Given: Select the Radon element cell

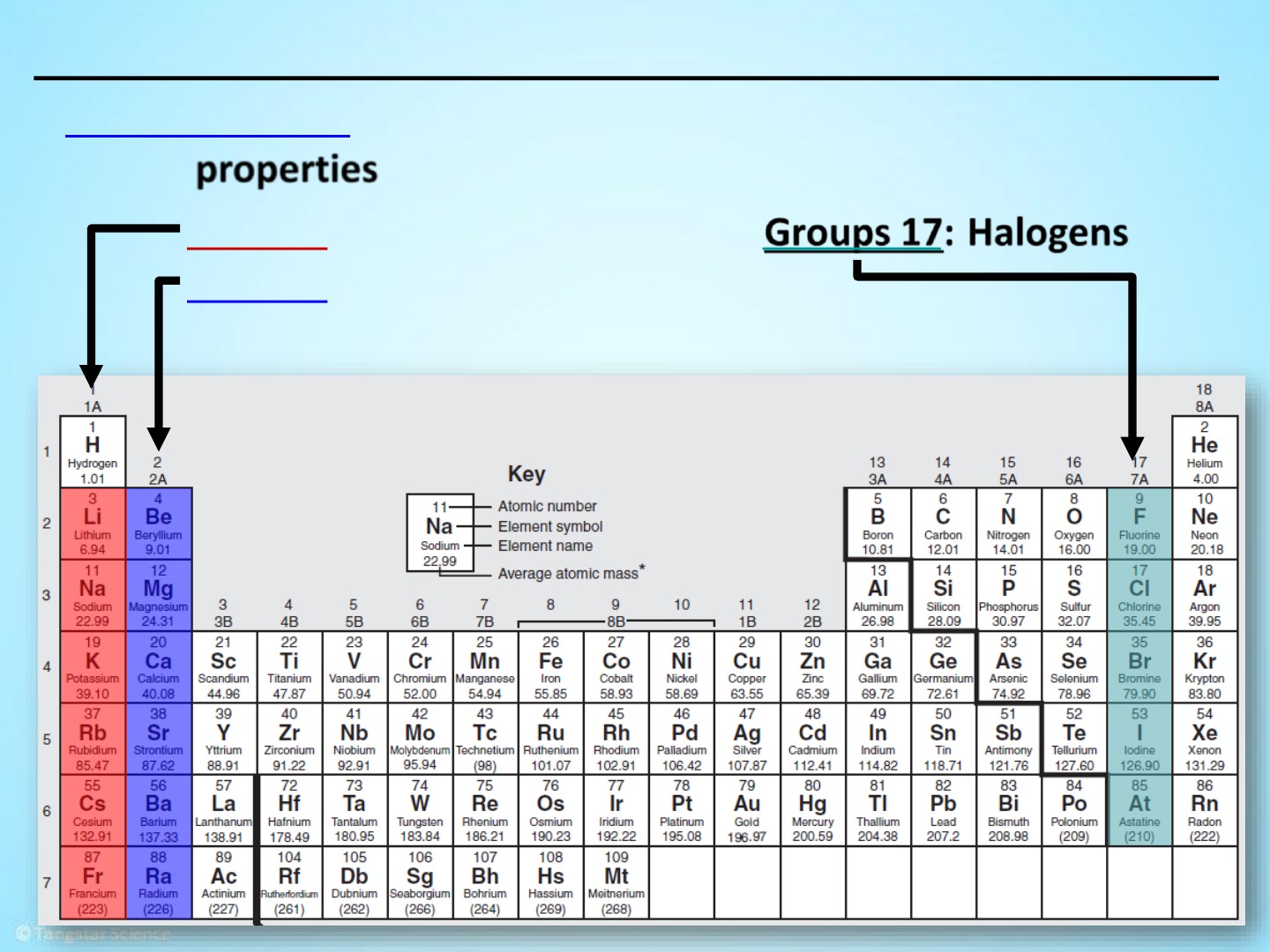Looking at the screenshot, I should click(x=1205, y=810).
